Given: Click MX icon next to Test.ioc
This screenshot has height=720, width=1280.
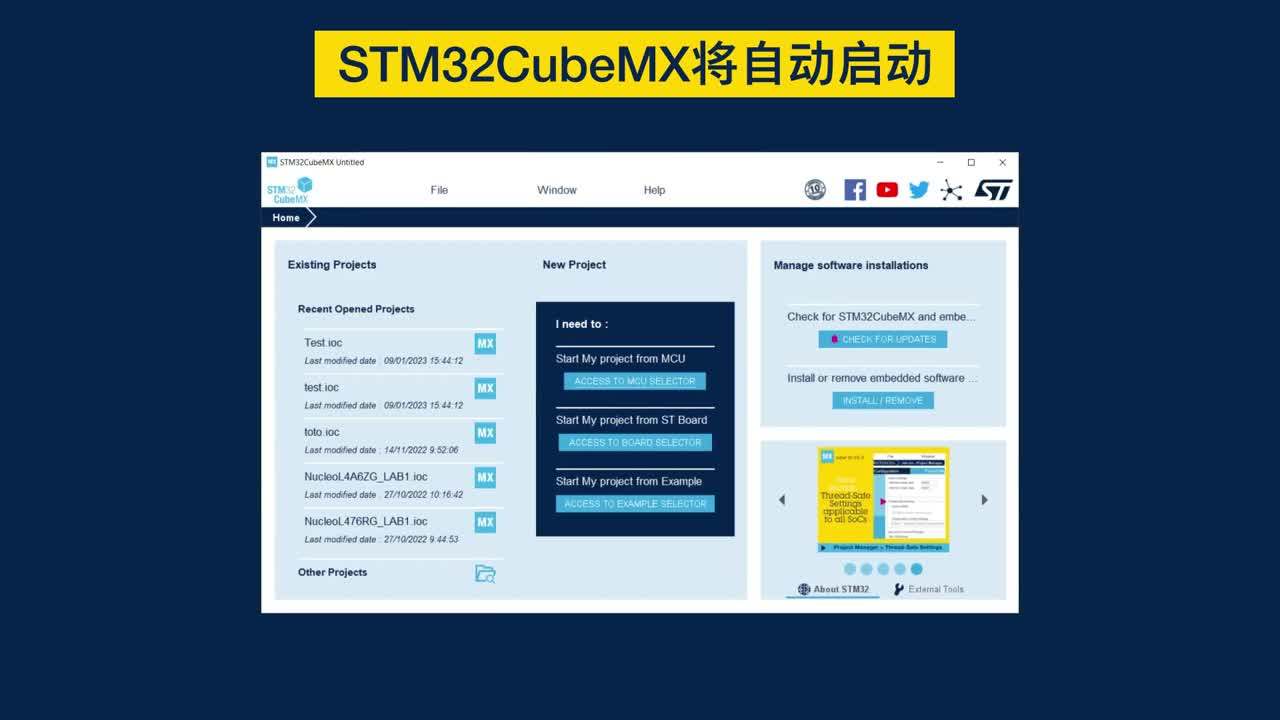Looking at the screenshot, I should 485,344.
